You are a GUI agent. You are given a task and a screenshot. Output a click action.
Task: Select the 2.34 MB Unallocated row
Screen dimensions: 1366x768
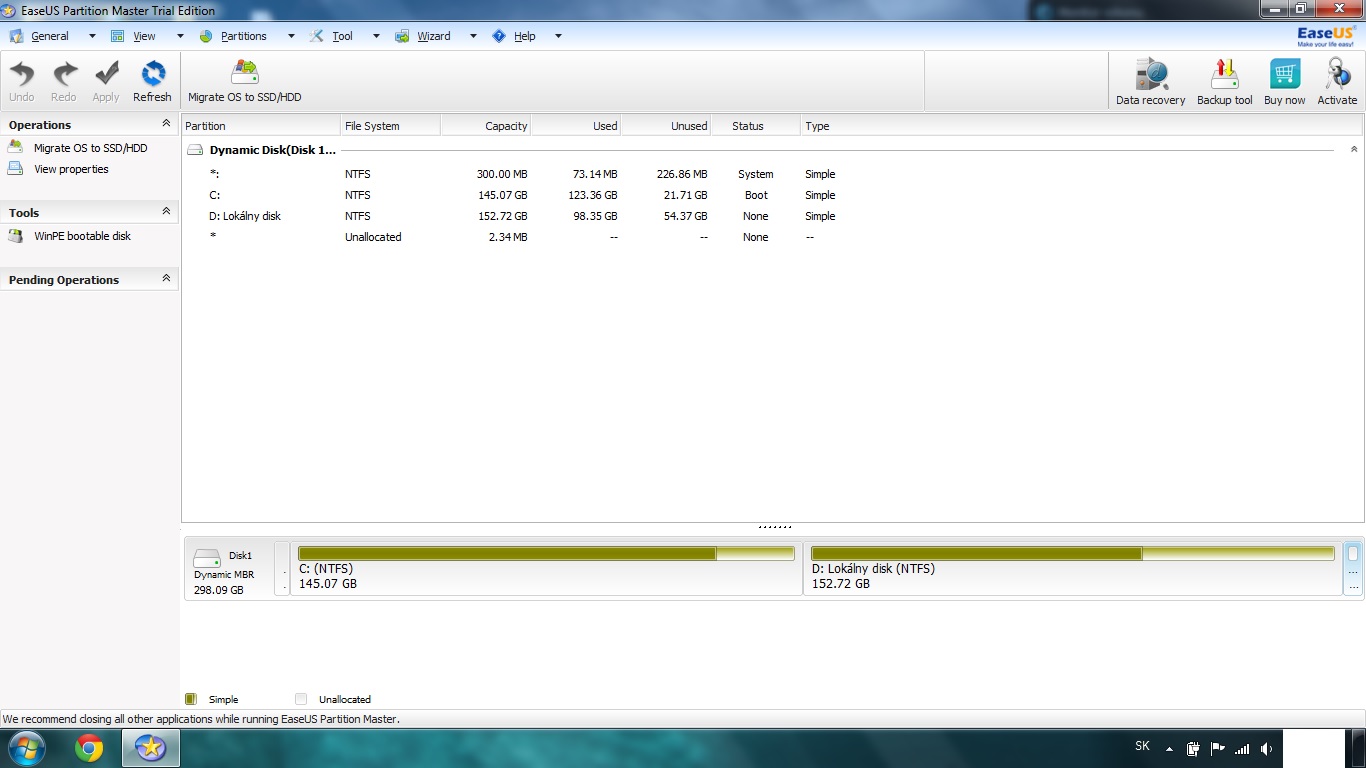point(770,237)
